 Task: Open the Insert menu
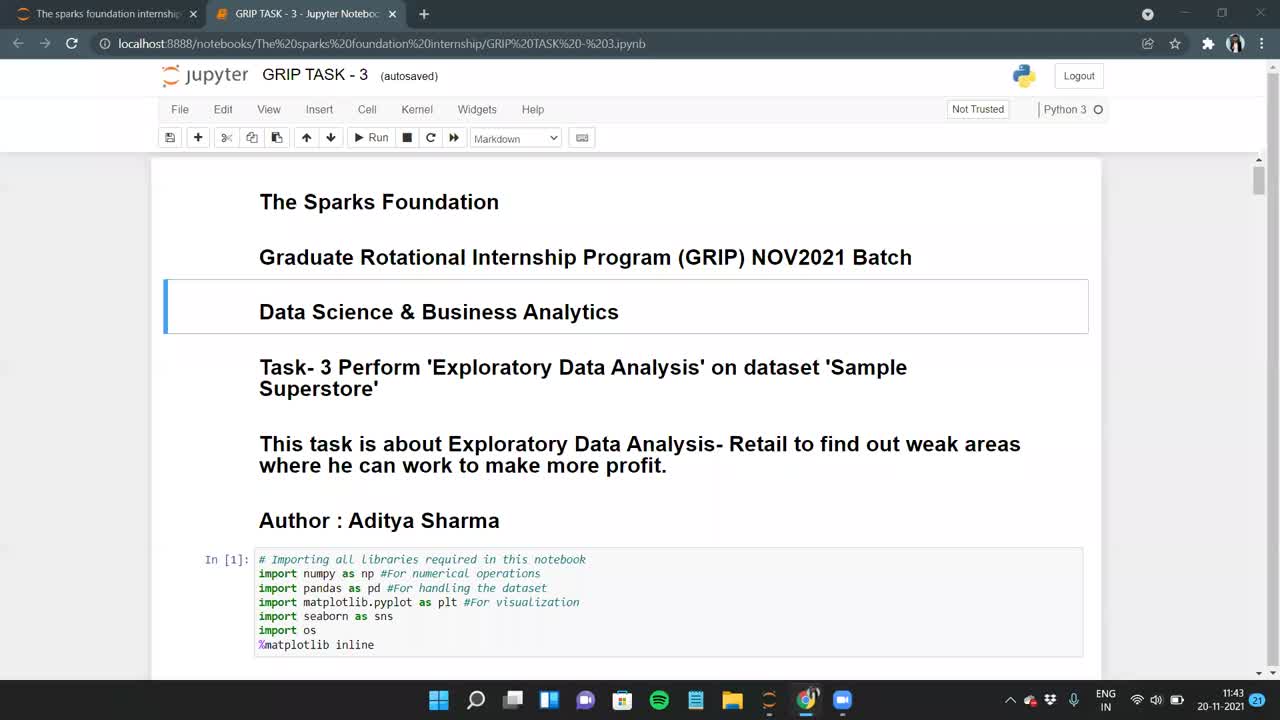click(319, 110)
